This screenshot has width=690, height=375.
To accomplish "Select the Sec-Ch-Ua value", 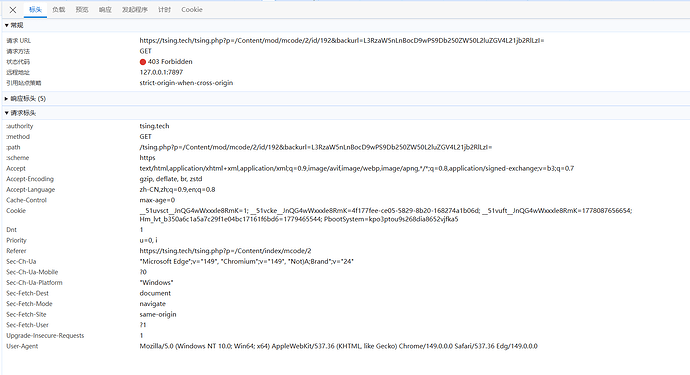I will [246, 261].
